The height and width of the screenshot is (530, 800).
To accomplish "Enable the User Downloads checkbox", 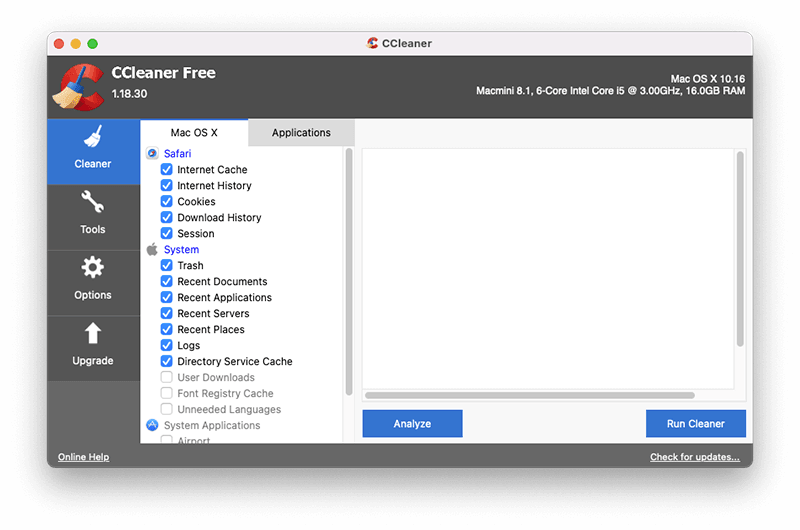I will [x=166, y=377].
